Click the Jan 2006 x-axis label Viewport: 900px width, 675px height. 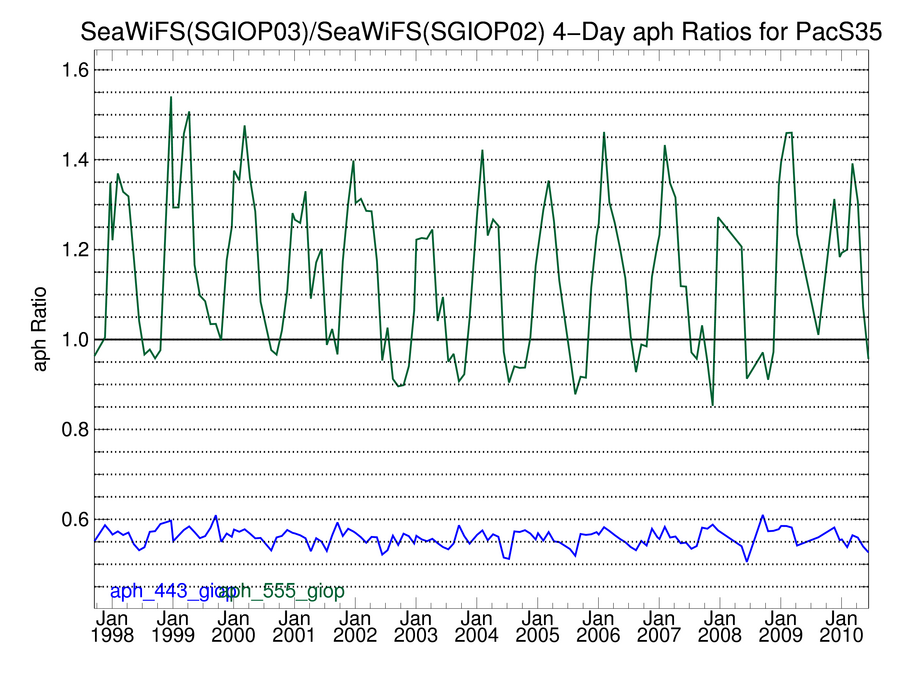click(598, 627)
